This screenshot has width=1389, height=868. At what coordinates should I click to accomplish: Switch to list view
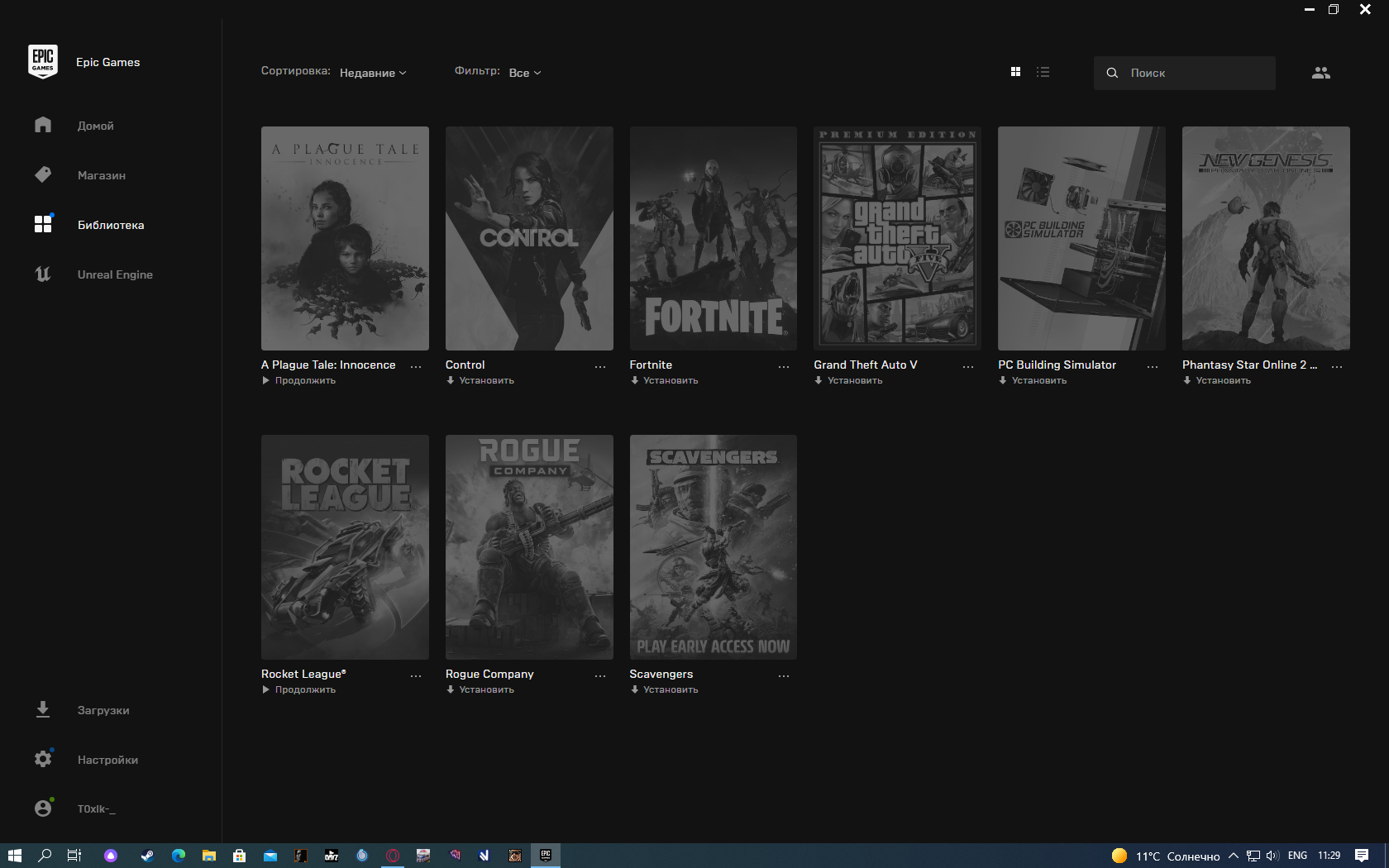point(1043,72)
